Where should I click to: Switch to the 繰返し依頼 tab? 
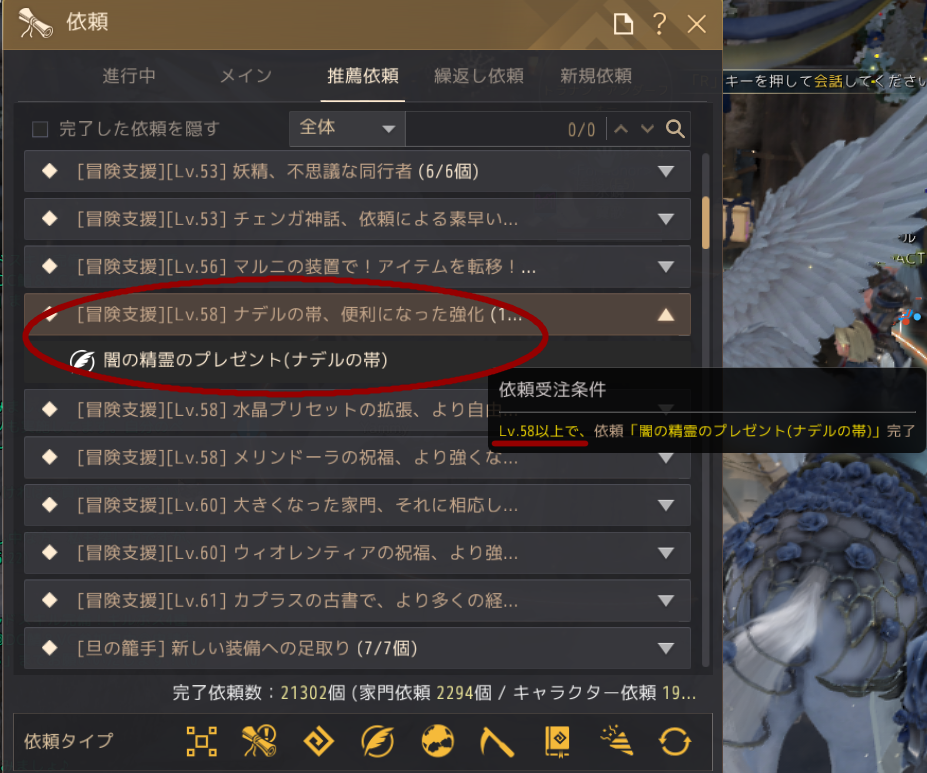(x=479, y=76)
